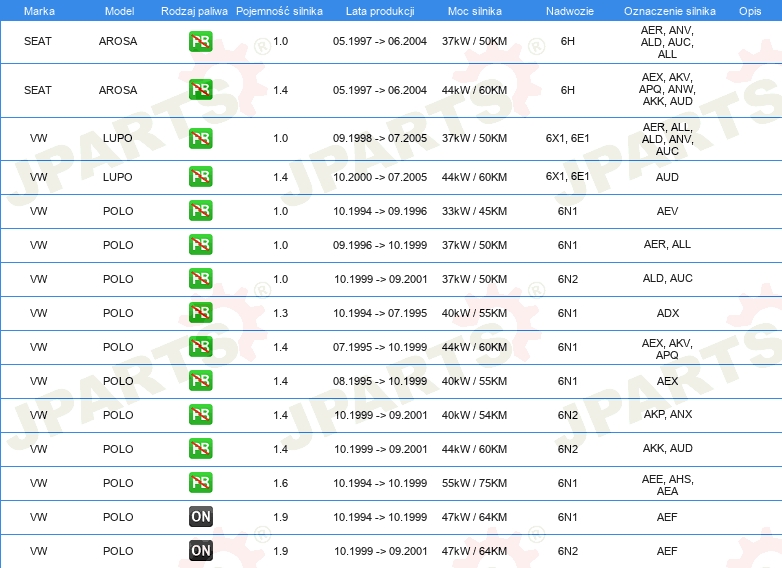Click the production years 10.1994 -> 09.1996
The image size is (782, 568).
tap(380, 211)
